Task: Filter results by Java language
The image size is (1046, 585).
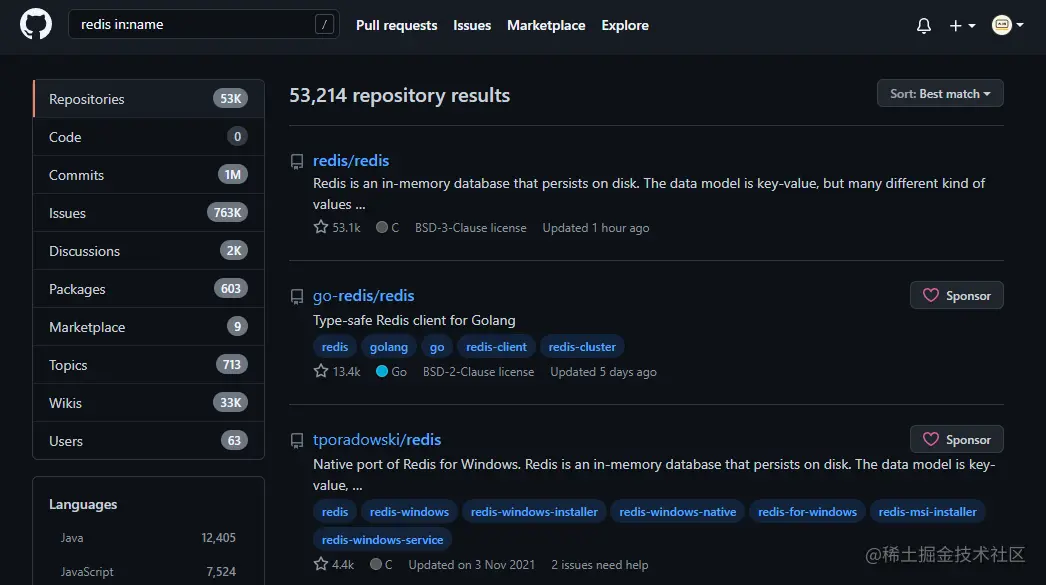Action: click(148, 538)
